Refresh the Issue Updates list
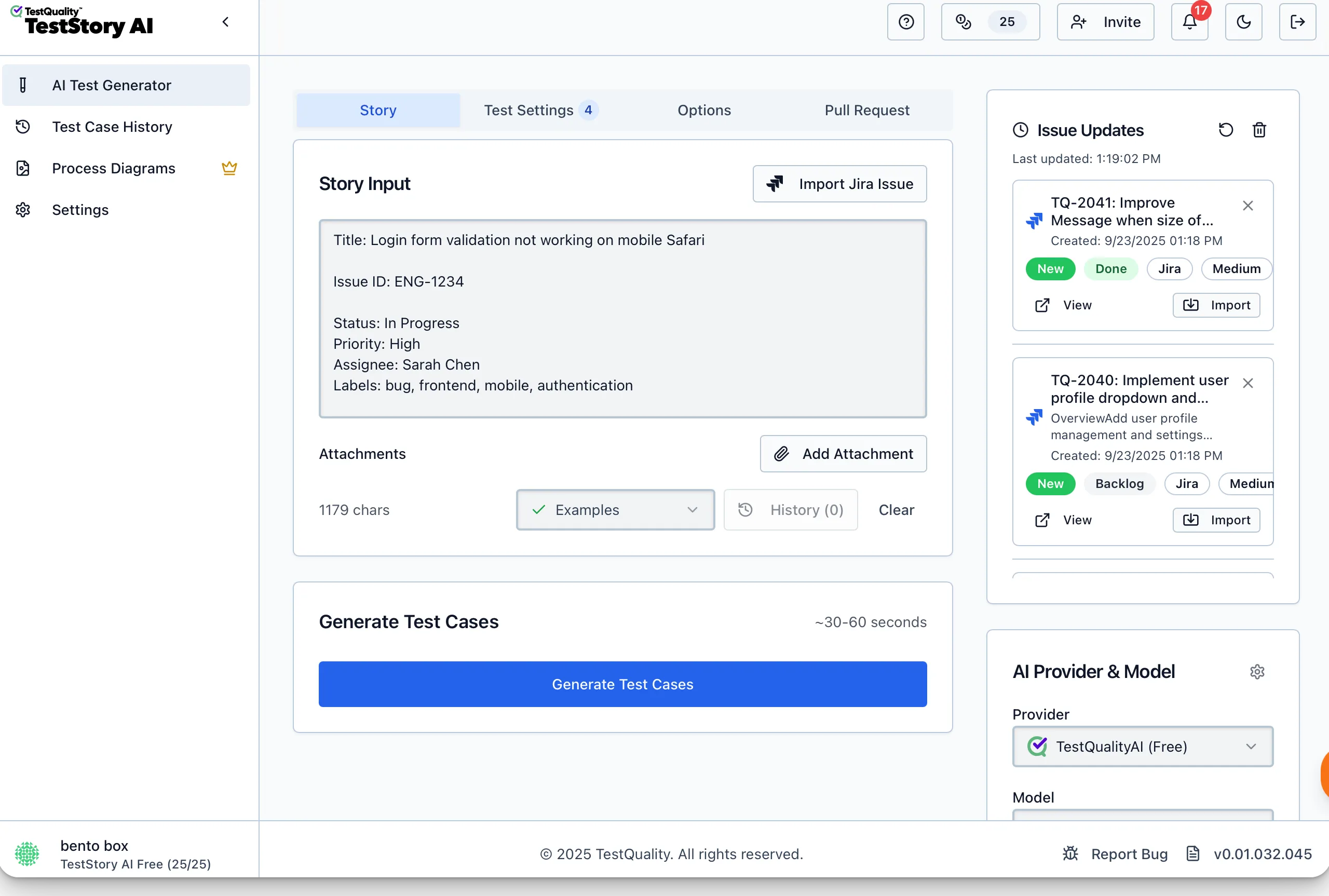This screenshot has width=1329, height=896. tap(1226, 130)
